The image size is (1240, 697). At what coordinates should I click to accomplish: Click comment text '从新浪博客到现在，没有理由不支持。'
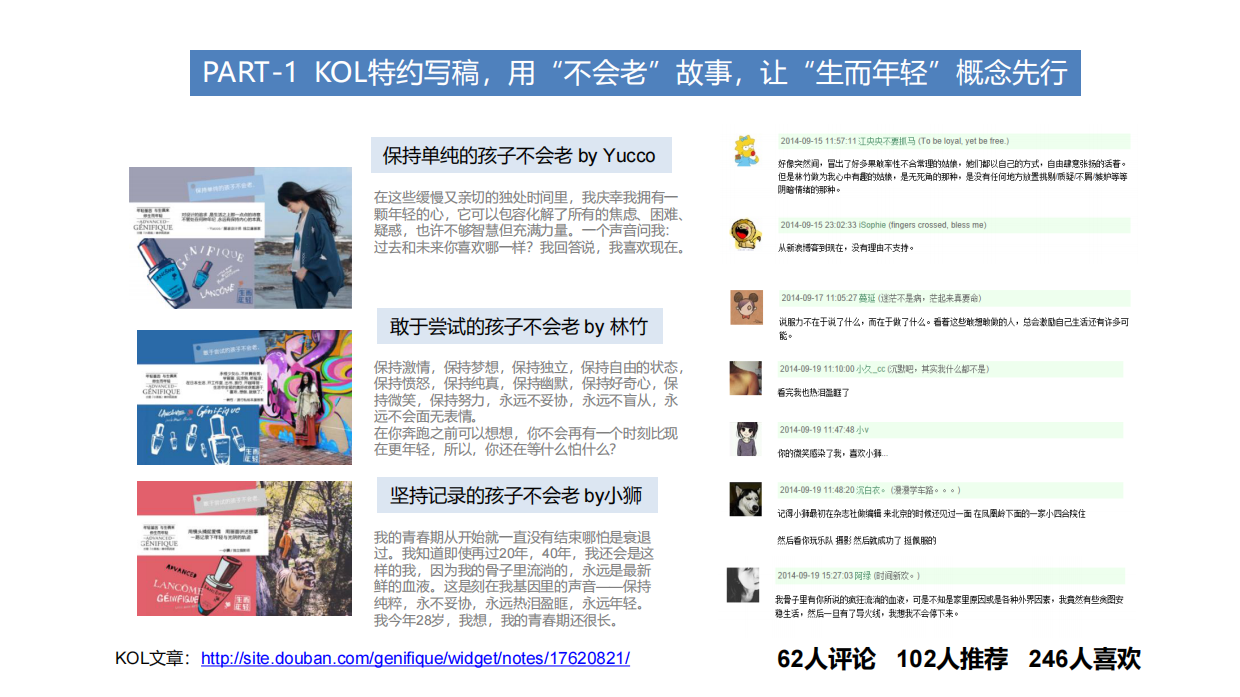pyautogui.click(x=846, y=247)
